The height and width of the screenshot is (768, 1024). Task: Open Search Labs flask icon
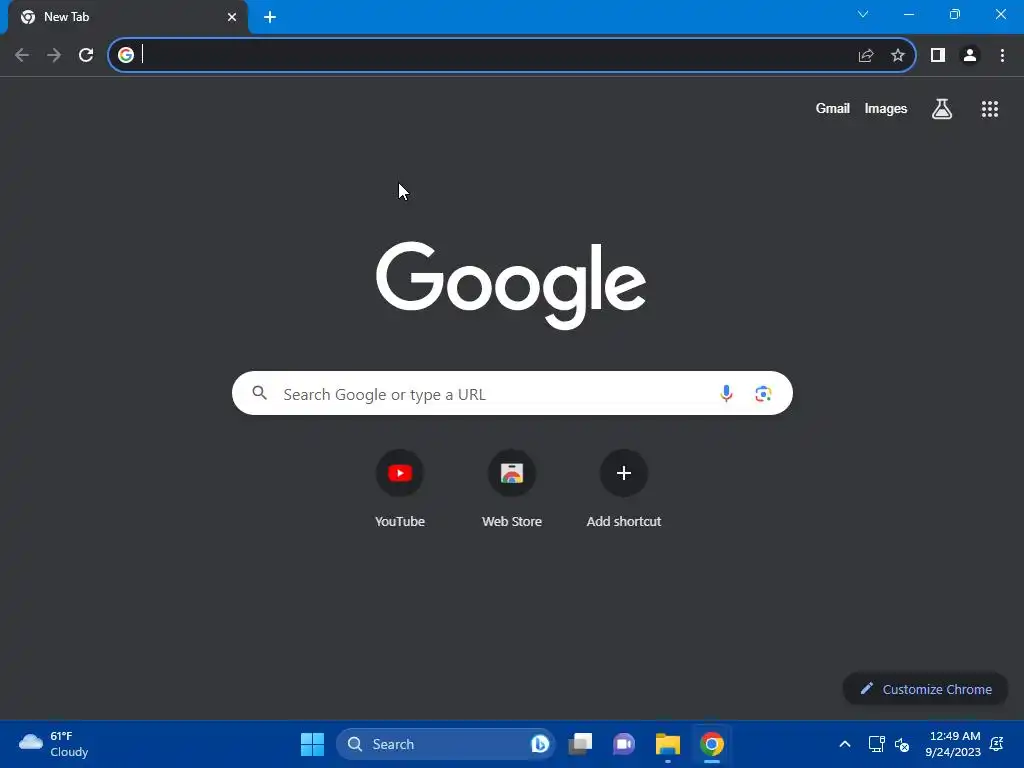[x=942, y=109]
